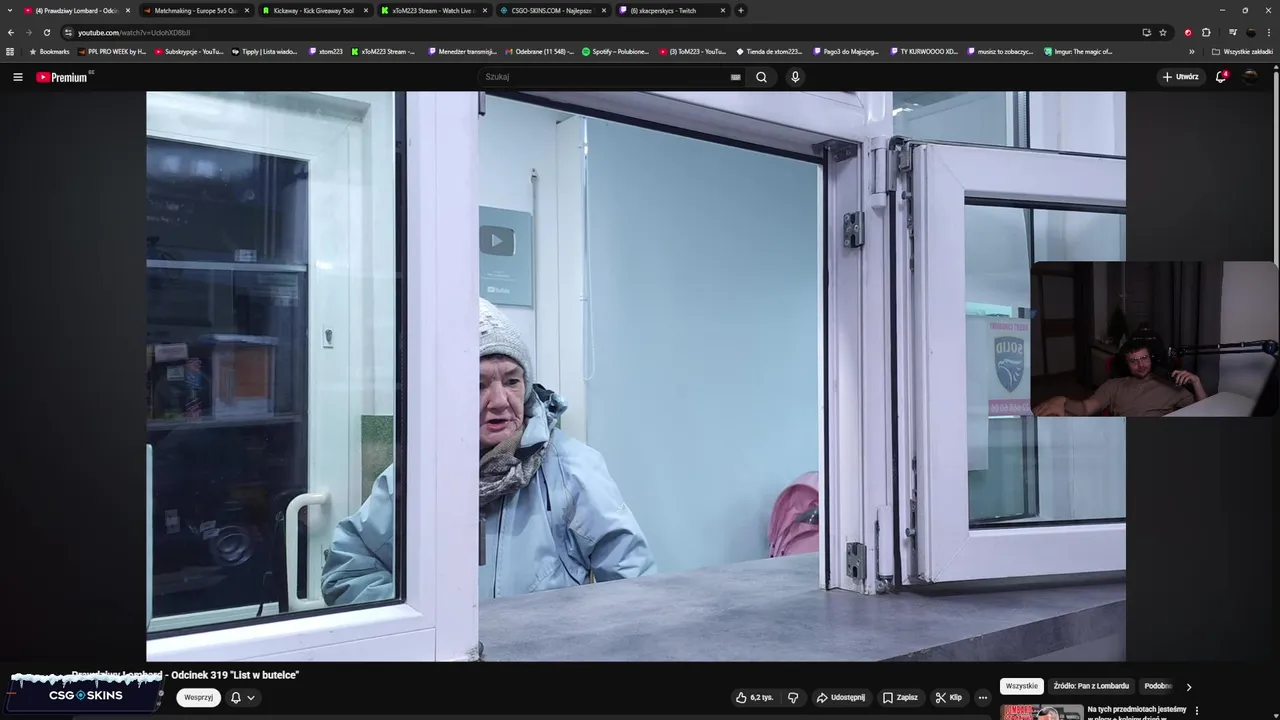The width and height of the screenshot is (1280, 720).
Task: Click the Udostępnij share button
Action: coord(840,697)
